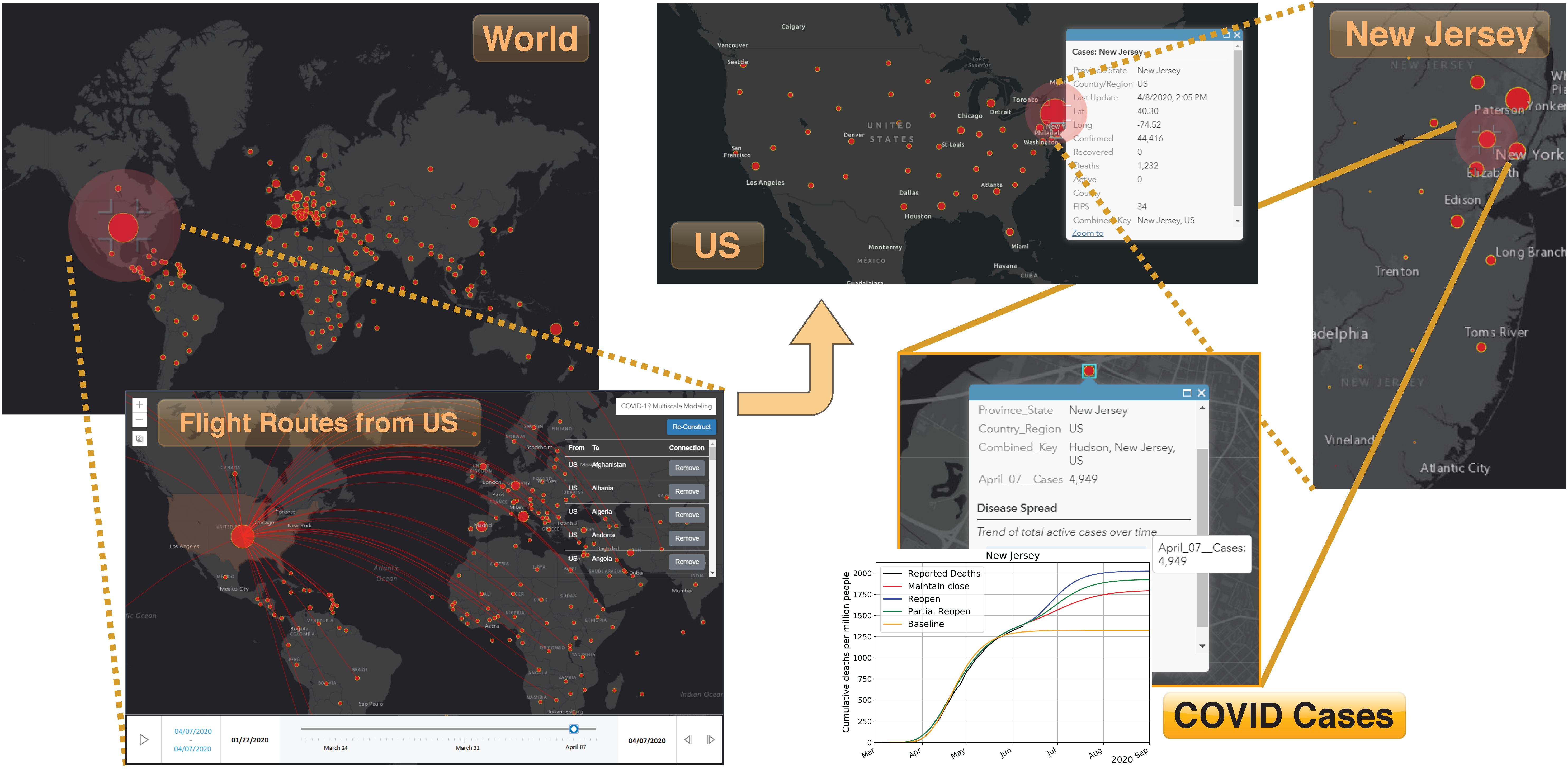Click the up arrow of the New Jersey popup scrollbar
This screenshot has width=1568, height=769.
(x=1238, y=46)
